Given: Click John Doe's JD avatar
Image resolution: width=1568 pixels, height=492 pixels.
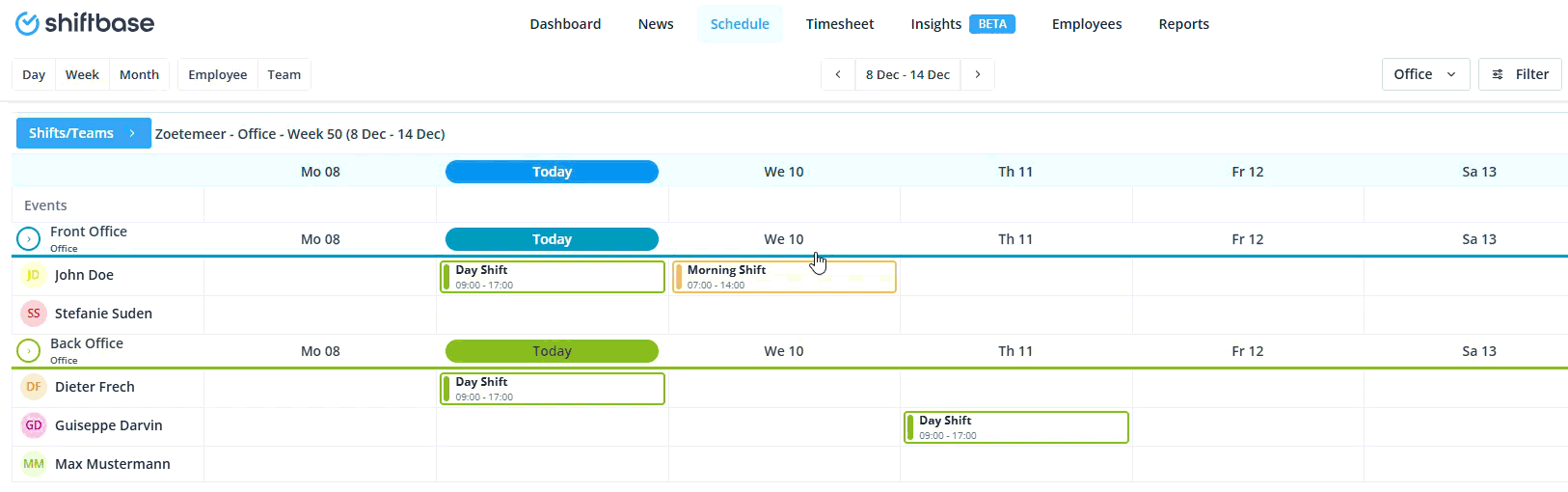Looking at the screenshot, I should [34, 275].
